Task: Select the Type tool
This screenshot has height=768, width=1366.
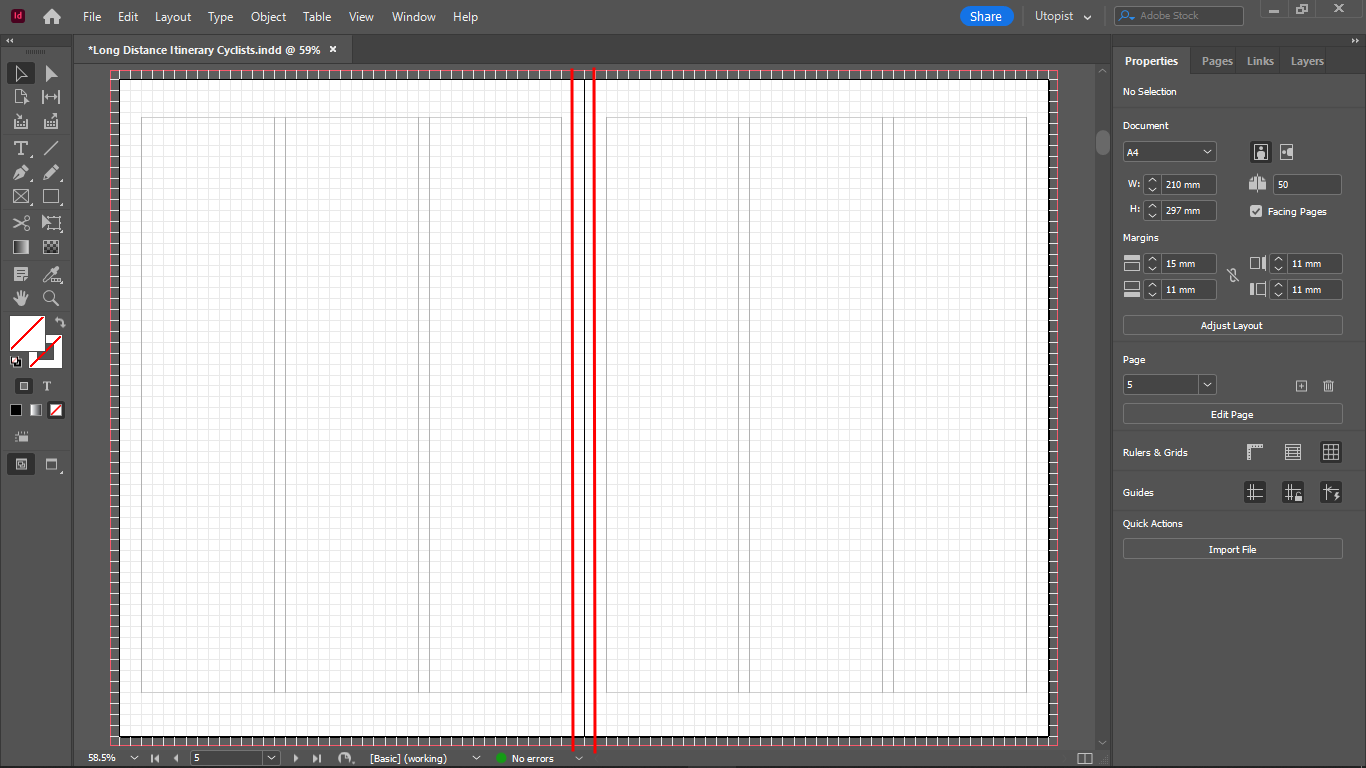Action: tap(20, 148)
